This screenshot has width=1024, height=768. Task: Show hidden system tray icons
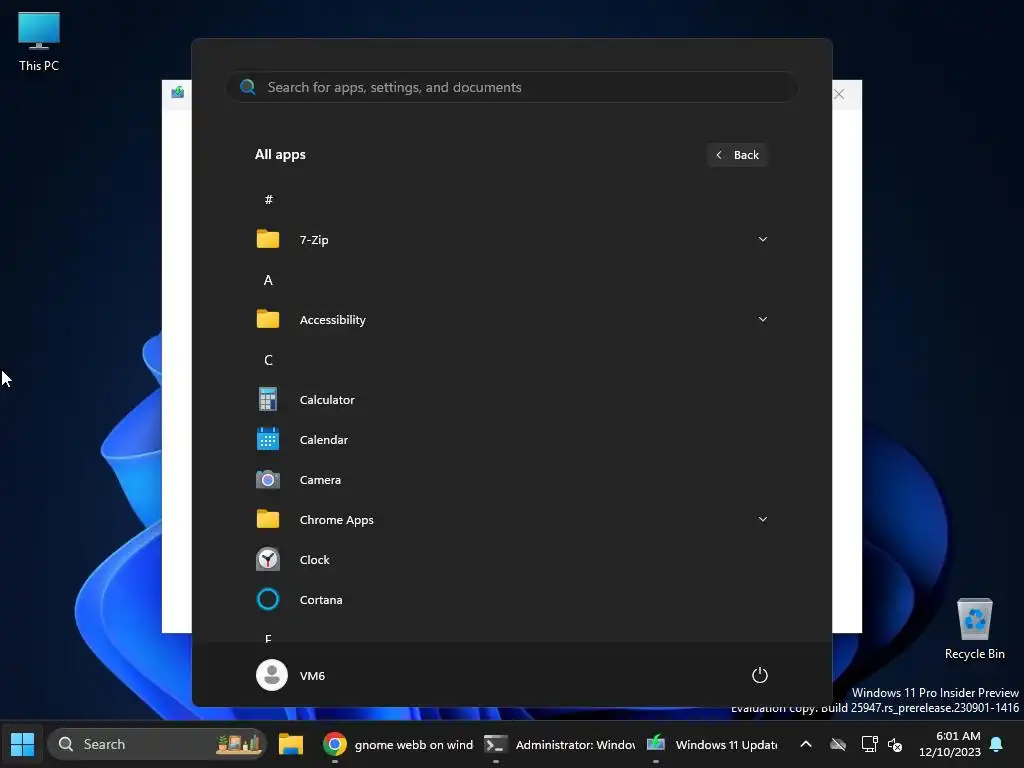point(806,744)
